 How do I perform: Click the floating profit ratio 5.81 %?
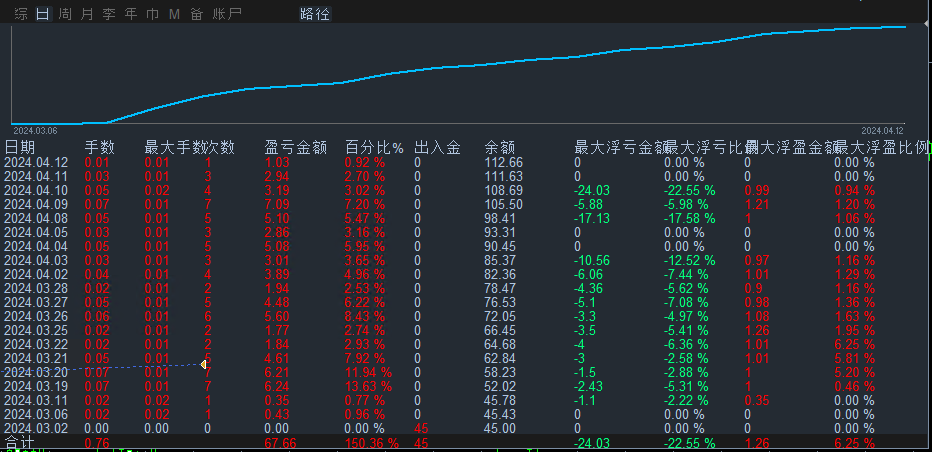coord(855,359)
